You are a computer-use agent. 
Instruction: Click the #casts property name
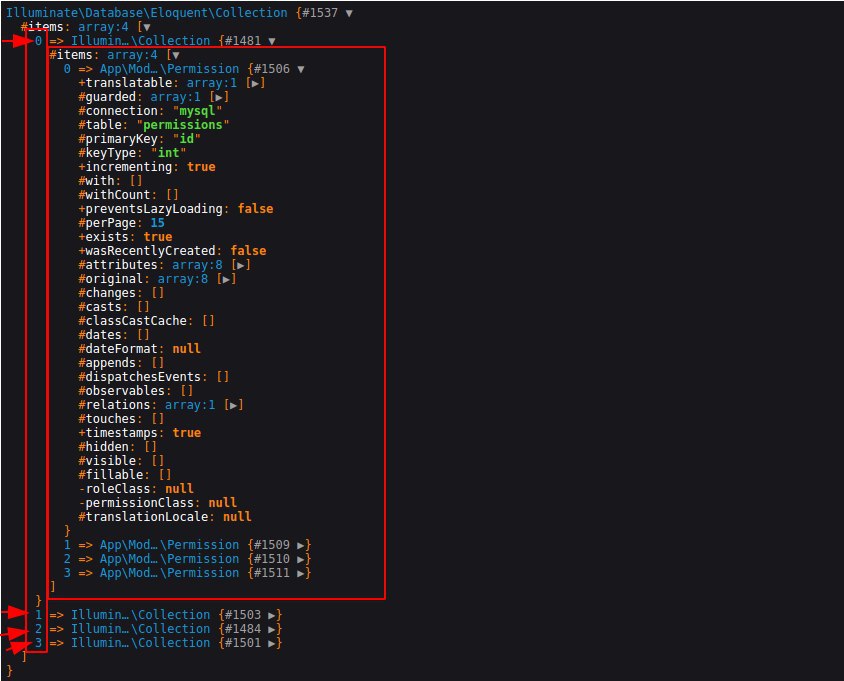coord(100,307)
